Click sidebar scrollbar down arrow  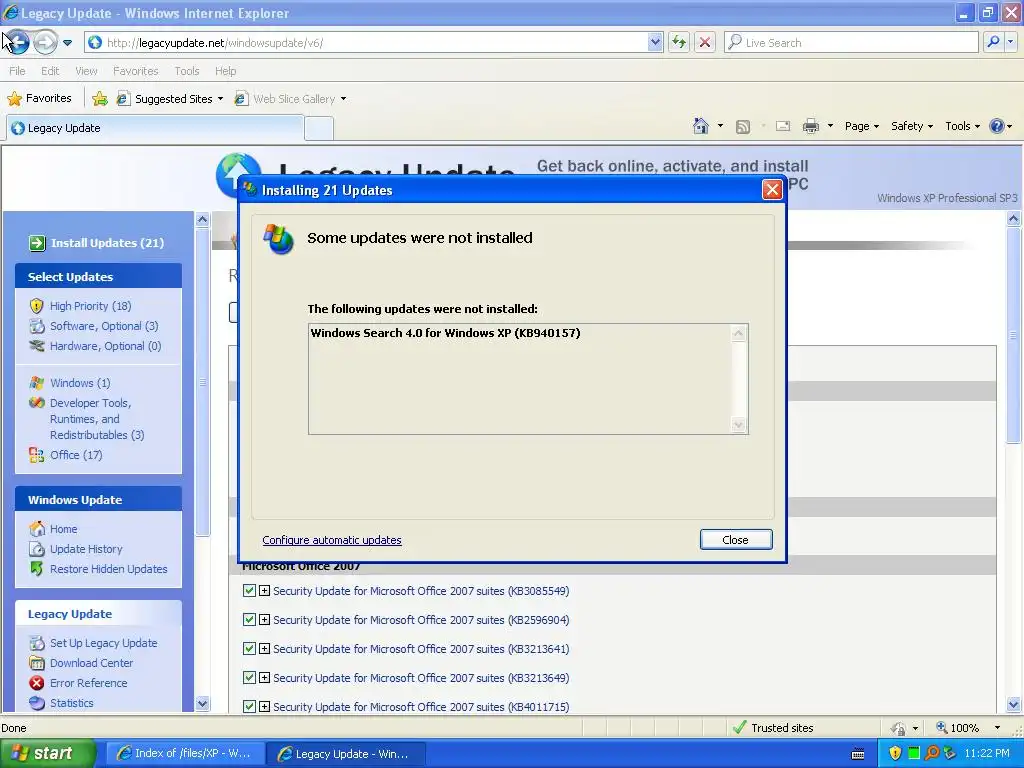click(202, 703)
